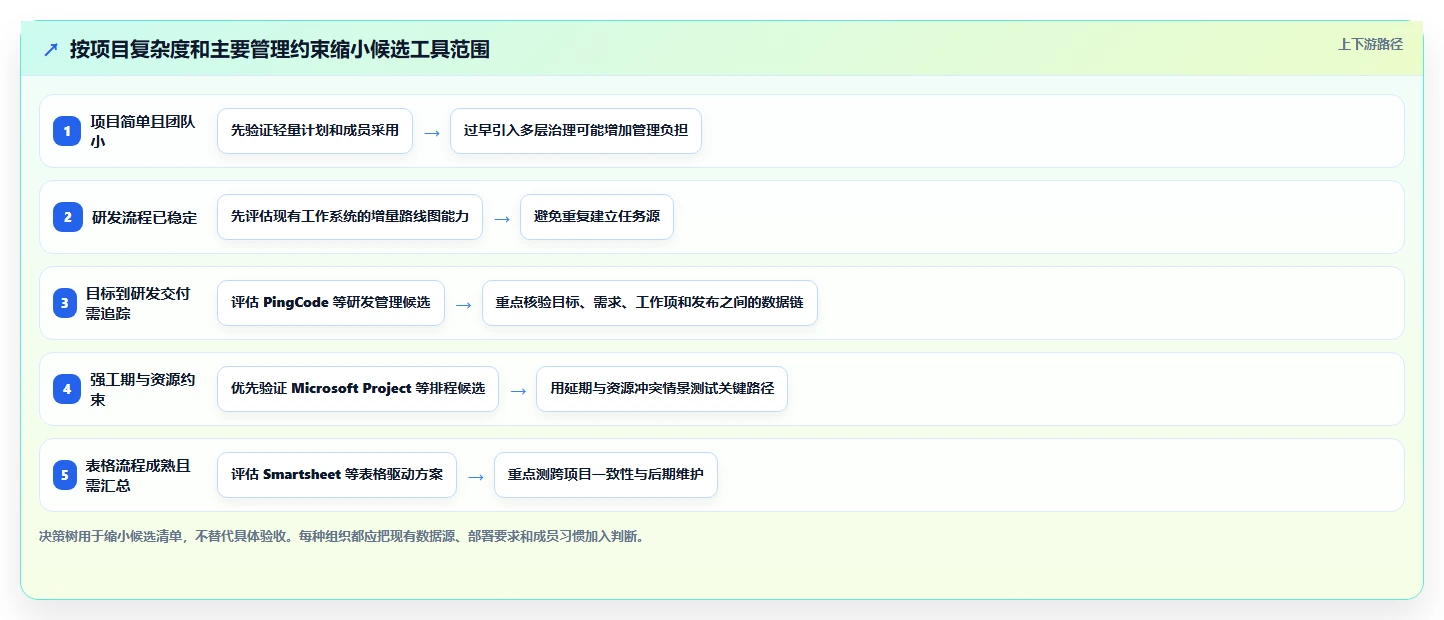Click the 强工期与资源约束 condition label
1444x620 pixels.
point(143,389)
